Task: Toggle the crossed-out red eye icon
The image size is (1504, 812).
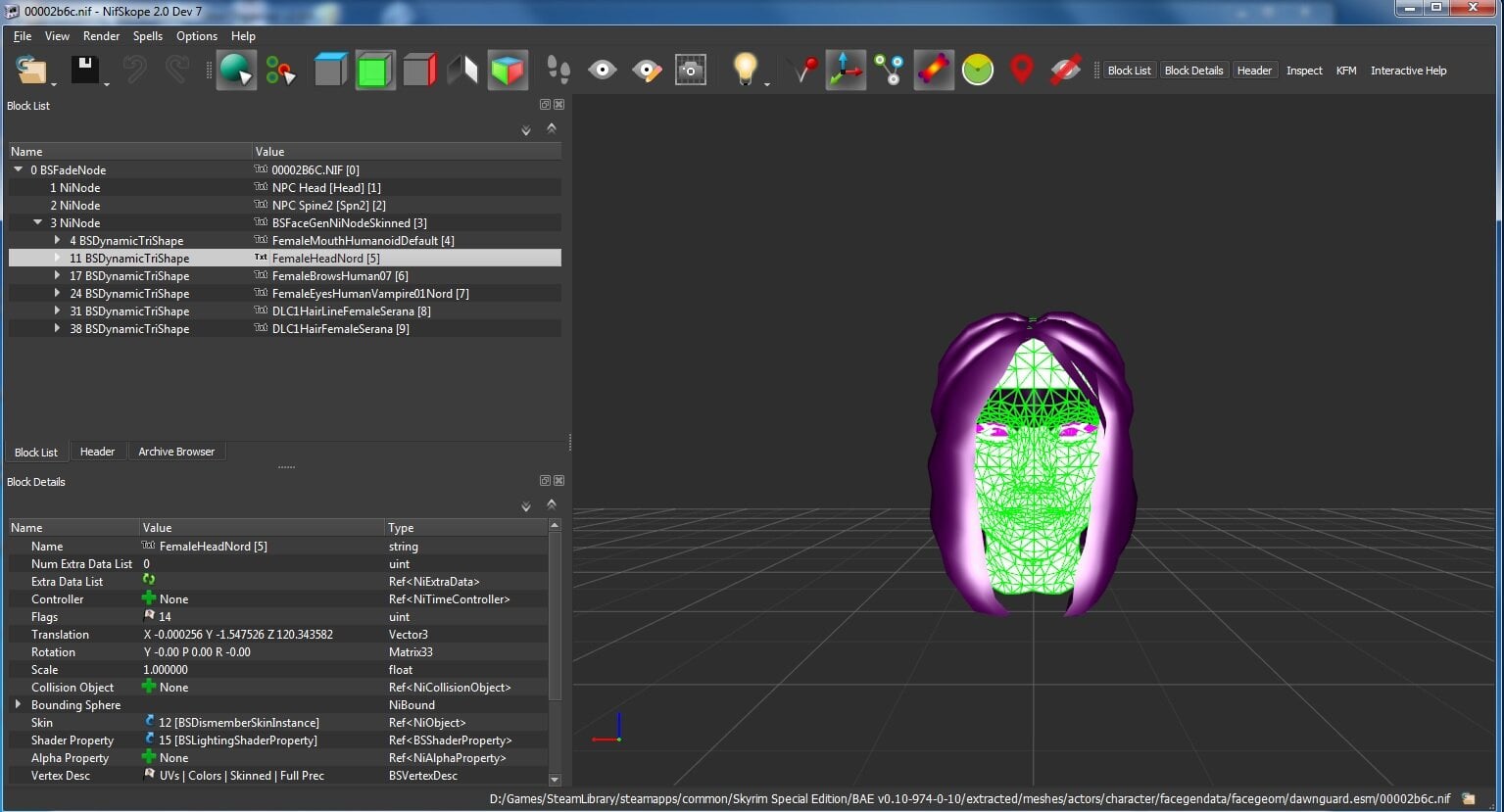Action: point(1065,71)
